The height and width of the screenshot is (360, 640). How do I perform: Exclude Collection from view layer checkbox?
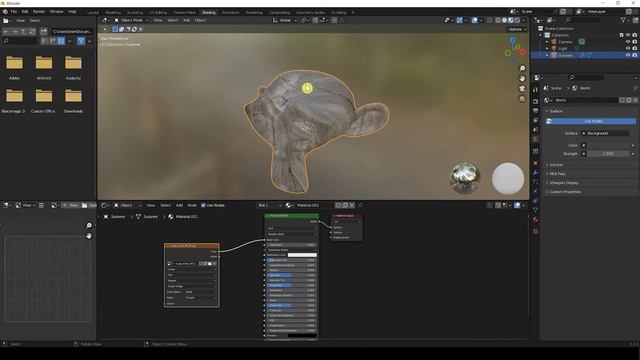621,35
